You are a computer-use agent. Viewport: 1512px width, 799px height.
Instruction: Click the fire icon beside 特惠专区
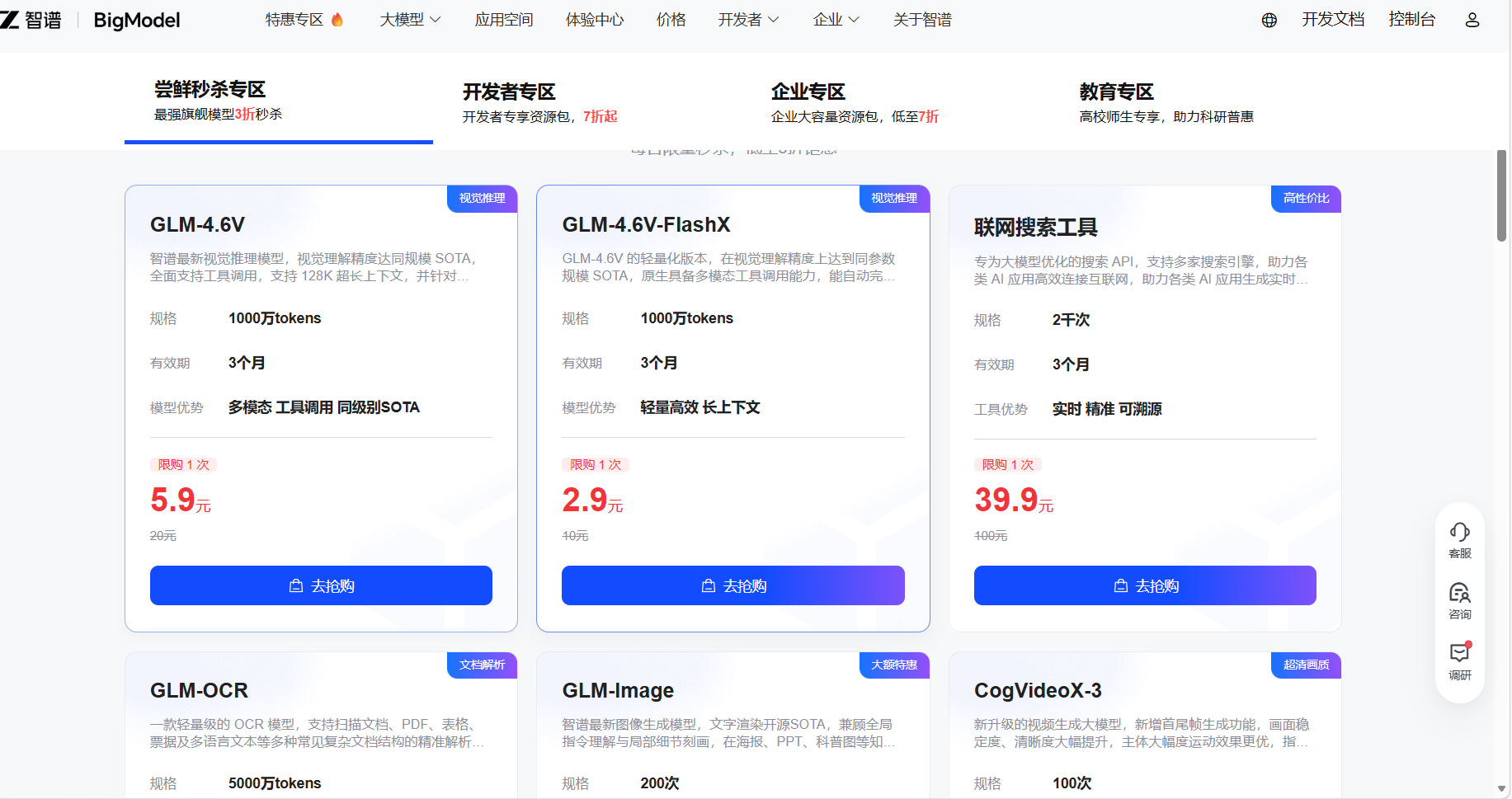click(337, 20)
